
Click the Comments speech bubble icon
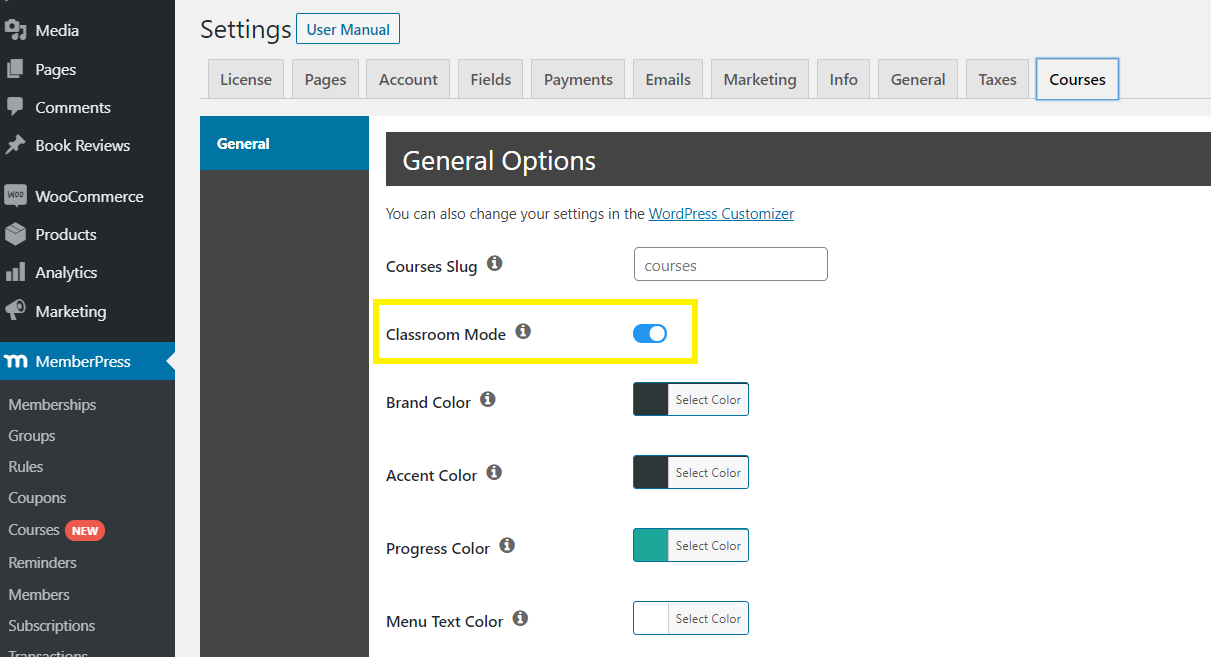coord(15,107)
